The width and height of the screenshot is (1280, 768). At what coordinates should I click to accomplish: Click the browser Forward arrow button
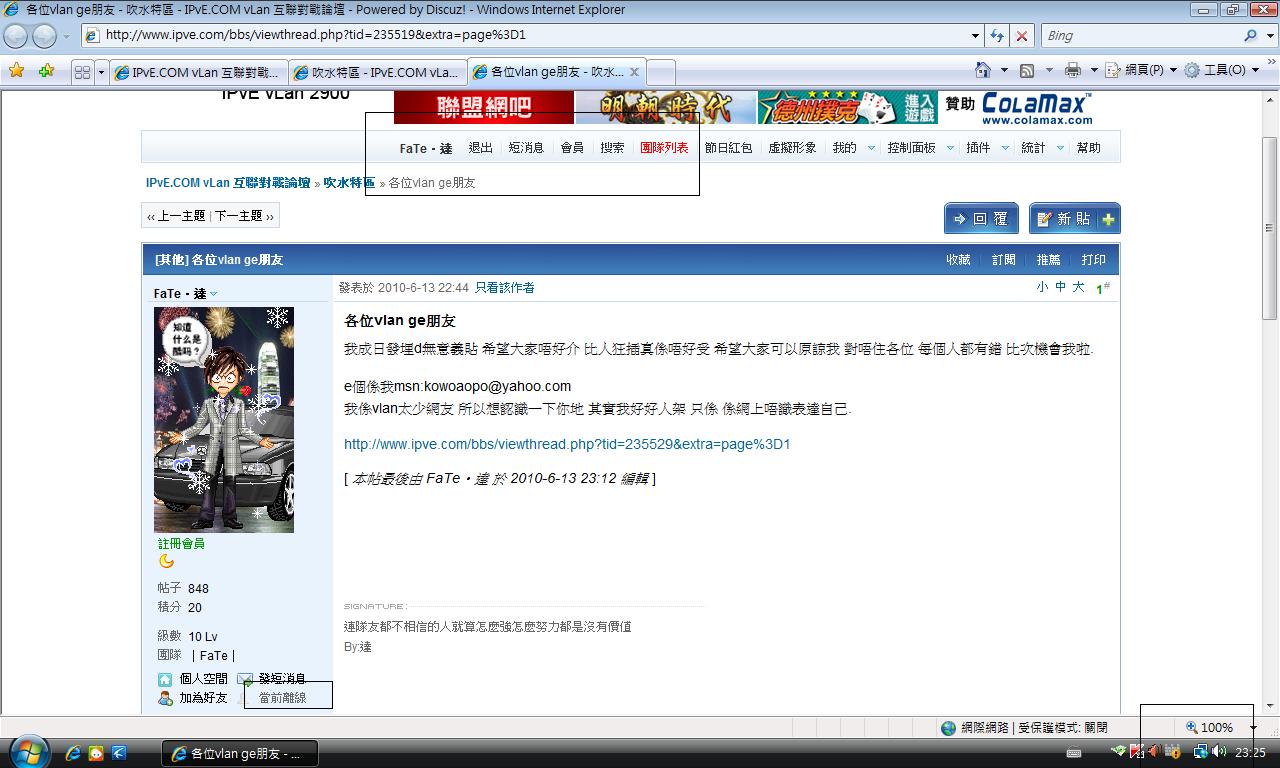click(x=44, y=36)
